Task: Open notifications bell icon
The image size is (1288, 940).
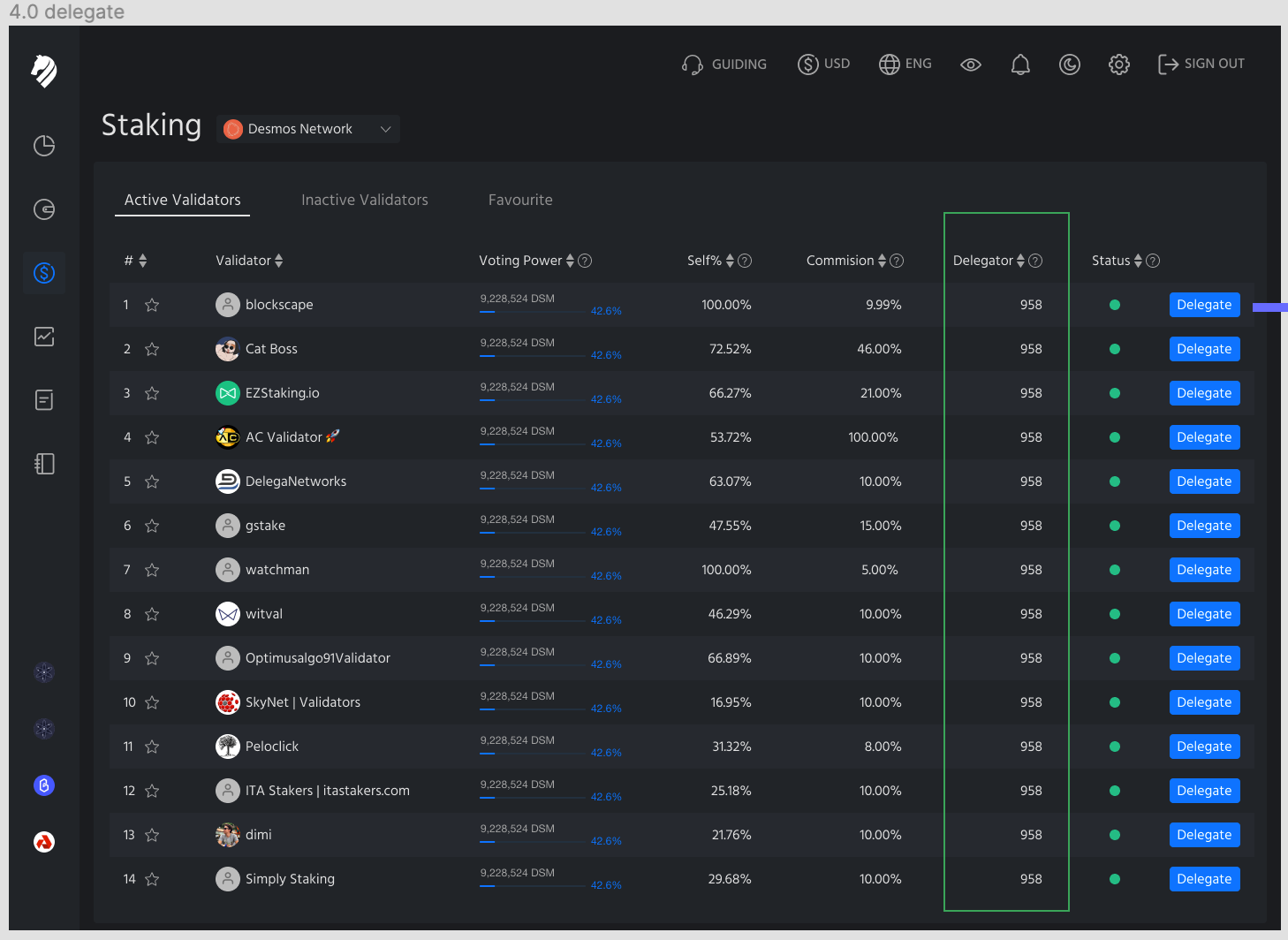Action: 1020,64
